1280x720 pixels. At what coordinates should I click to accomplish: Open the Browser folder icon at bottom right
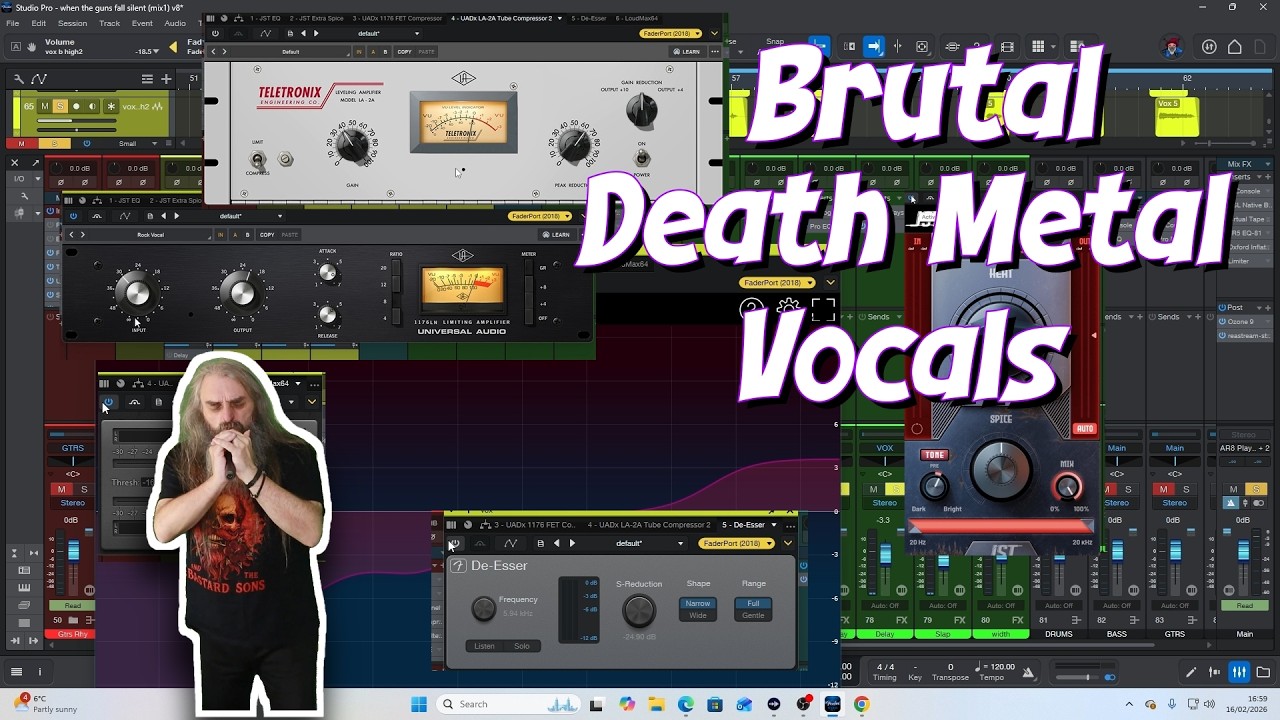pyautogui.click(x=1263, y=672)
